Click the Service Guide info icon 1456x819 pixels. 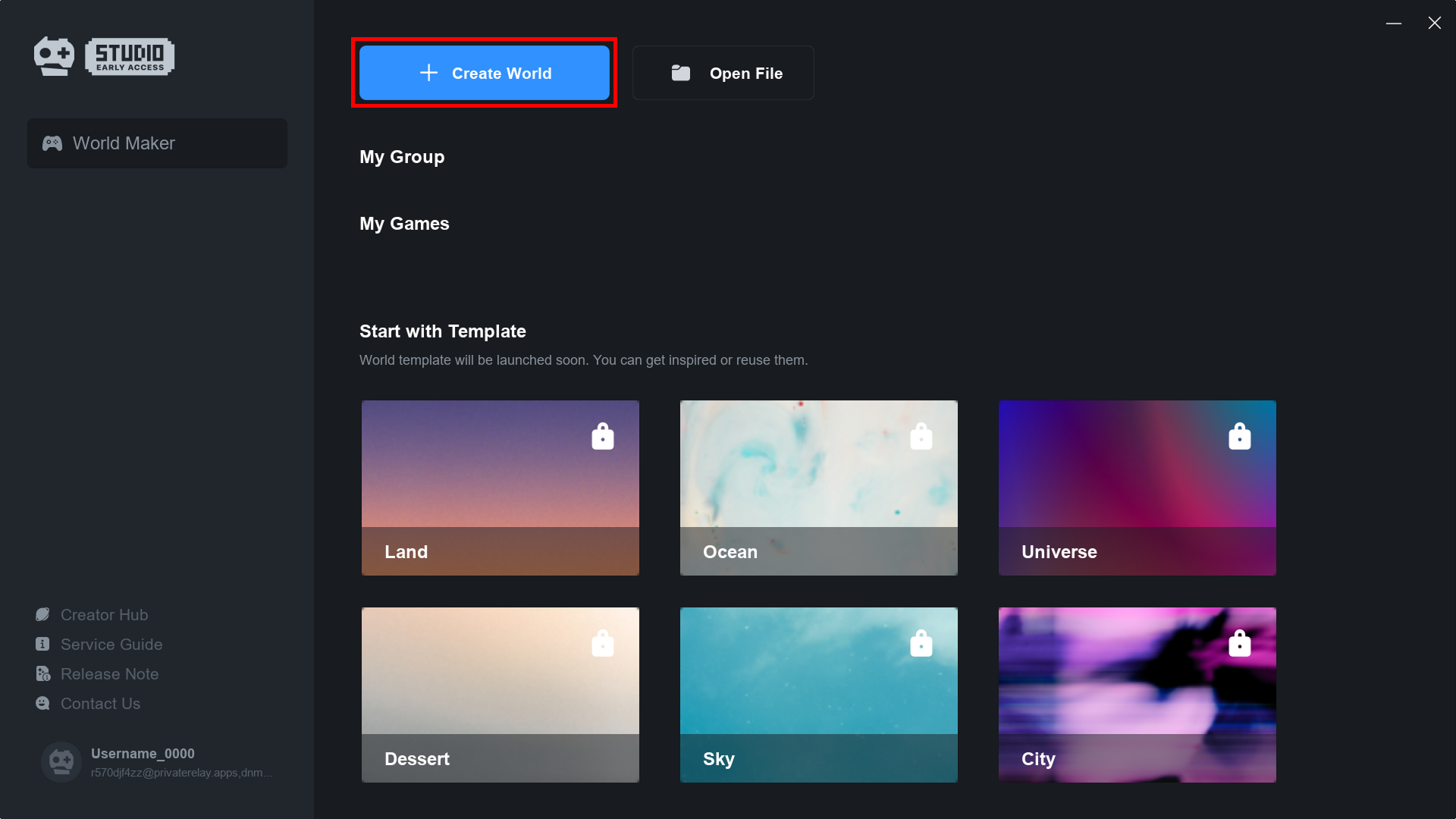click(42, 645)
